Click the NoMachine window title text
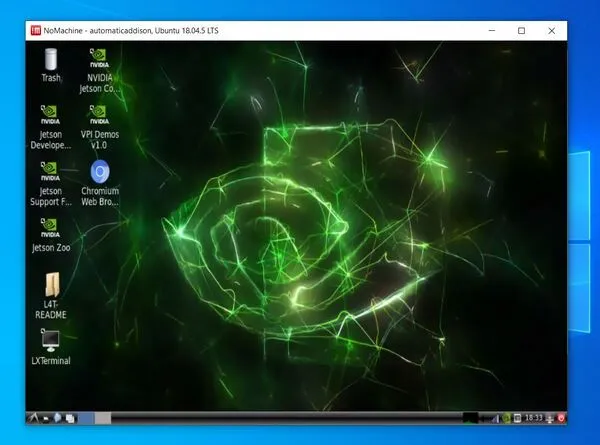This screenshot has width=600, height=445. 132,31
